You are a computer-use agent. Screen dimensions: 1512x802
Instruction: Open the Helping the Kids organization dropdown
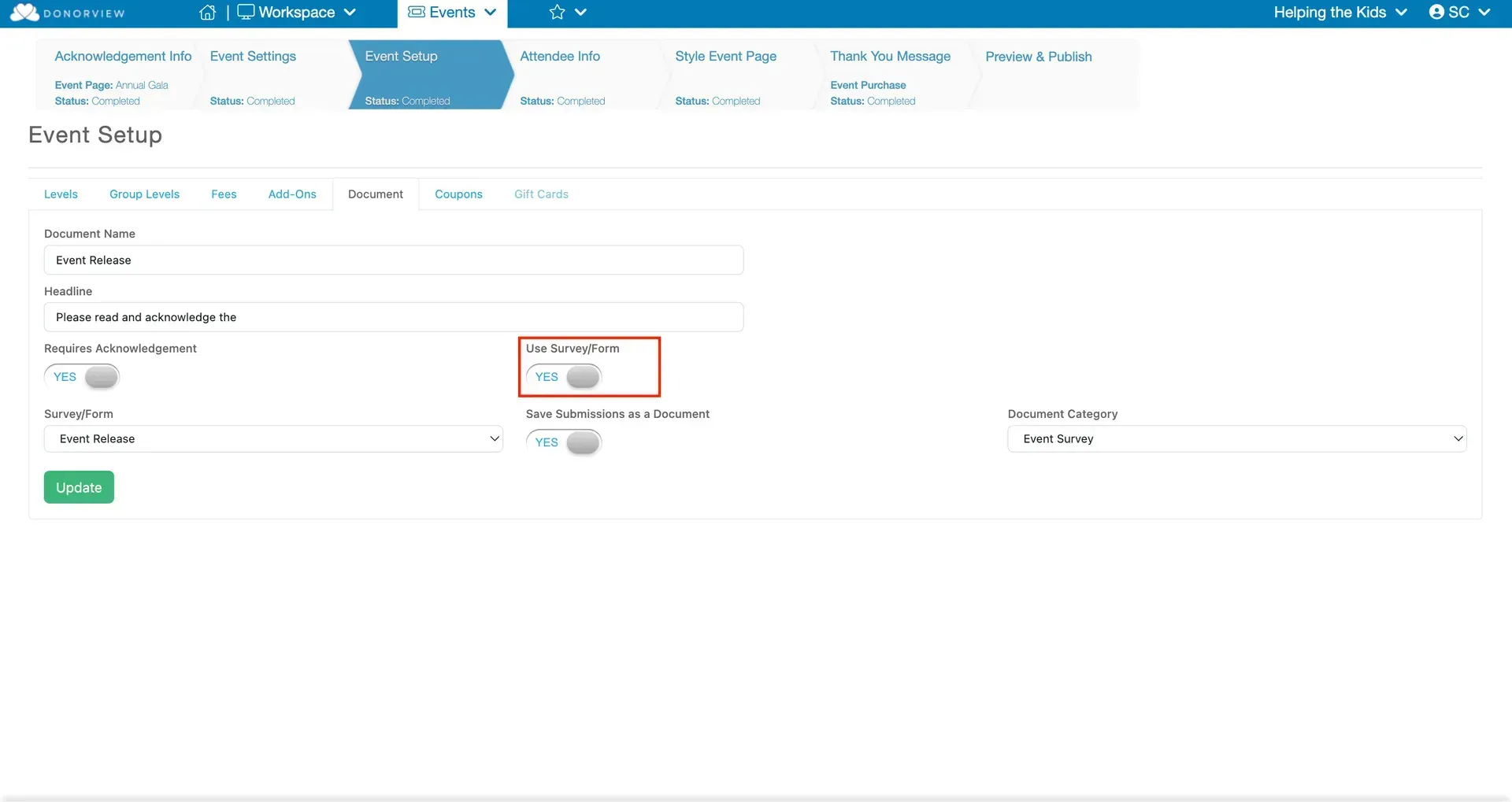(1340, 12)
